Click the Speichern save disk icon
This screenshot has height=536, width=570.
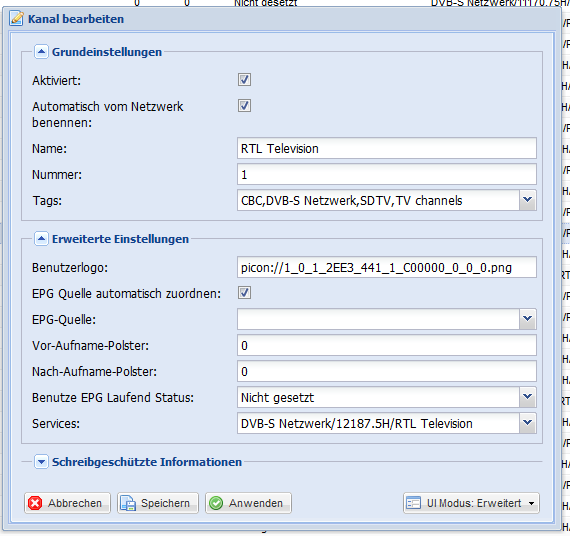tap(128, 503)
